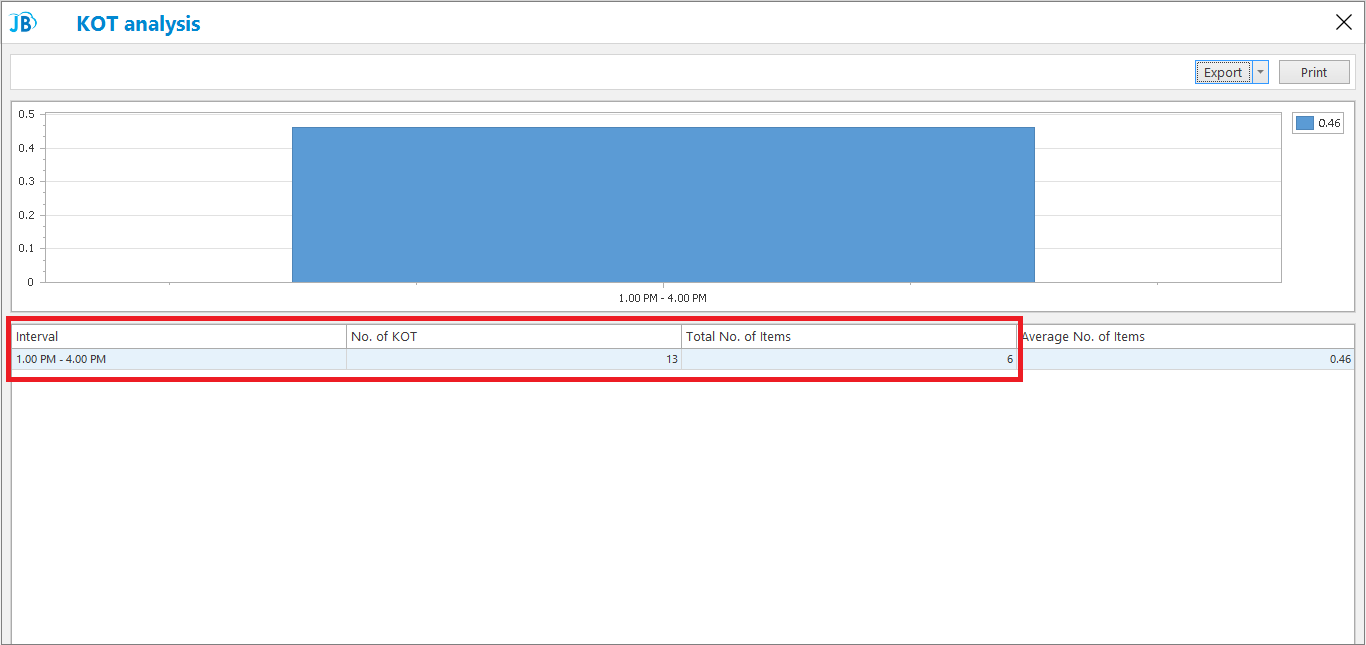Sort by Total No. of Items header
1366x645 pixels.
point(849,336)
